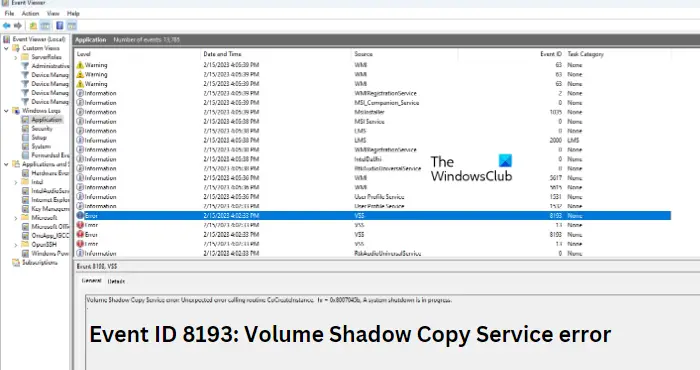Open the OneApp_IGCC log
This screenshot has width=700, height=370.
50,236
